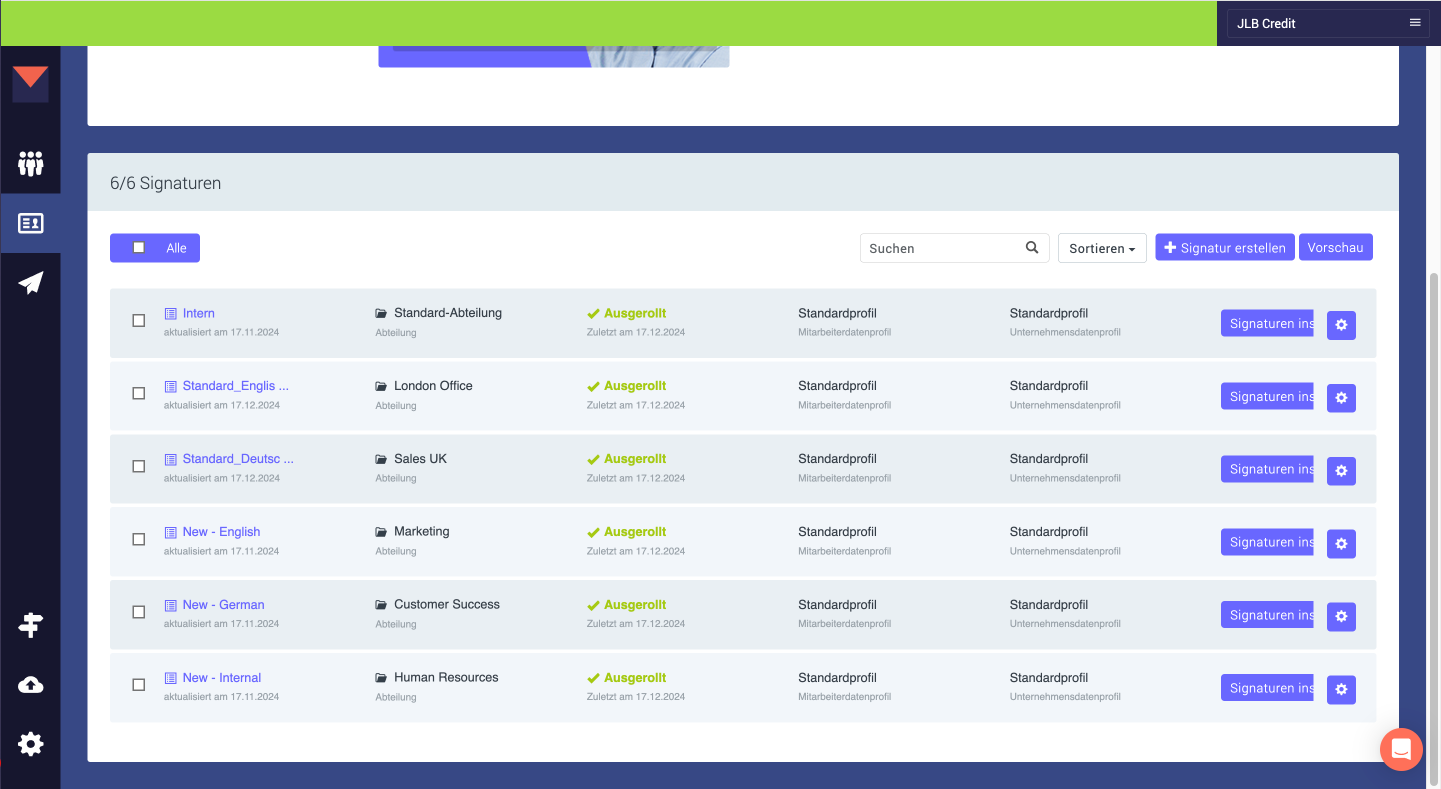Select the Standard_Englis signature checkbox
The width and height of the screenshot is (1441, 789).
[x=139, y=394]
